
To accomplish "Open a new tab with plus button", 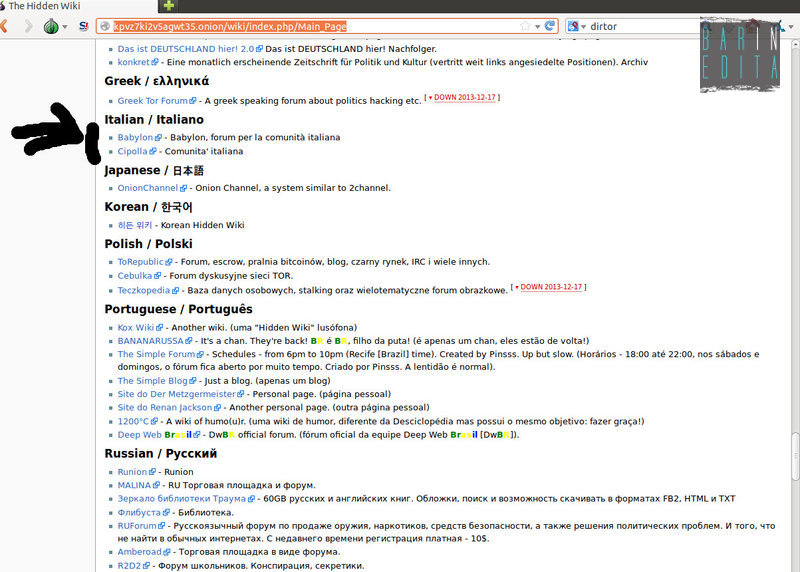I will pos(168,6).
